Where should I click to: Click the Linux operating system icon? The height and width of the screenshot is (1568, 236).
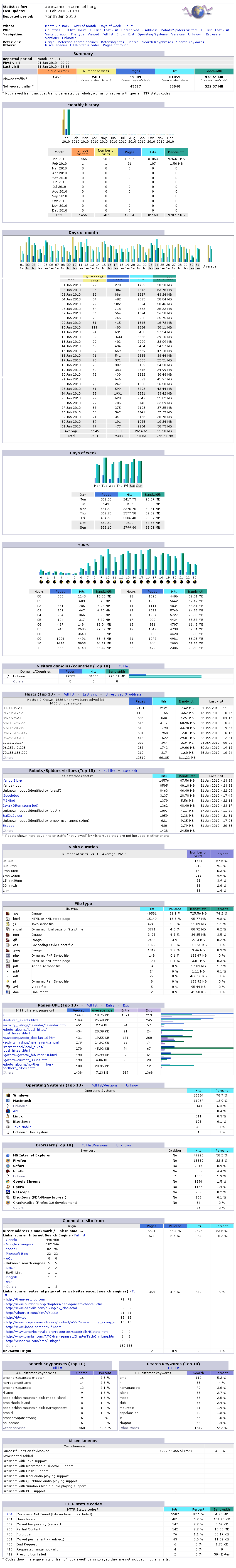tap(7, 1116)
